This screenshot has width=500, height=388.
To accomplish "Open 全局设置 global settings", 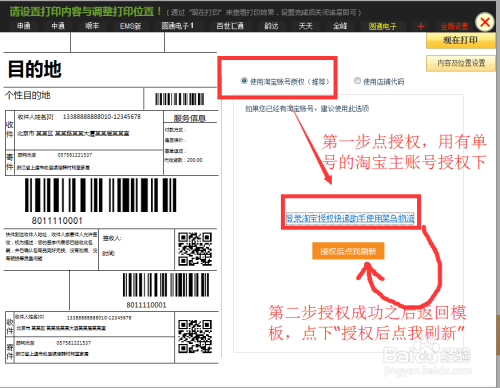I will coord(454,26).
